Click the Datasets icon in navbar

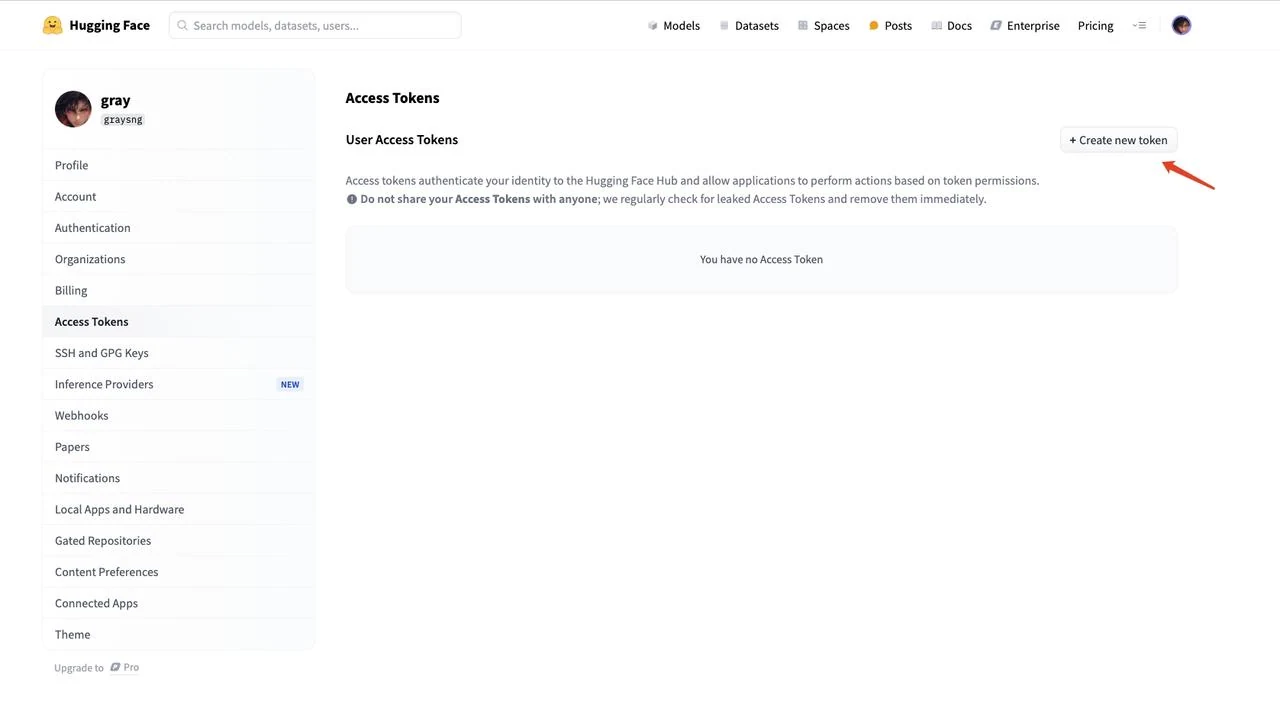(724, 26)
